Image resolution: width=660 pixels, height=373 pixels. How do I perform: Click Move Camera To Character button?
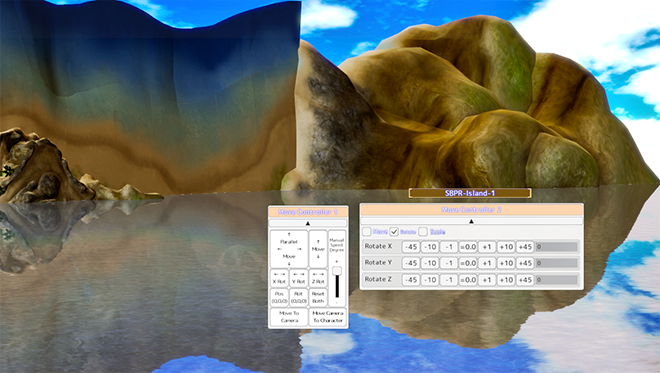(x=328, y=317)
